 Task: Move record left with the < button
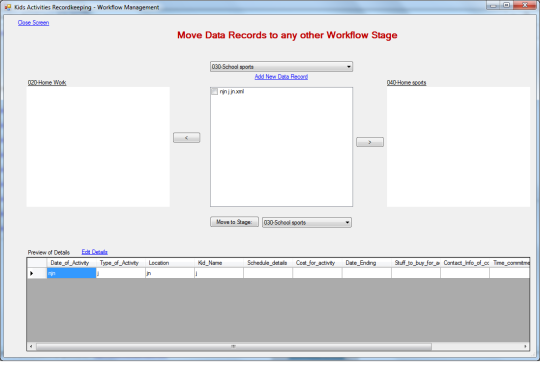coord(186,137)
